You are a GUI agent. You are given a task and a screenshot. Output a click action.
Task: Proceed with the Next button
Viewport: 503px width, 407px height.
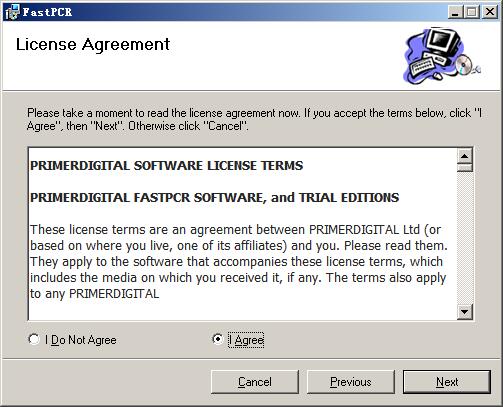pos(447,382)
